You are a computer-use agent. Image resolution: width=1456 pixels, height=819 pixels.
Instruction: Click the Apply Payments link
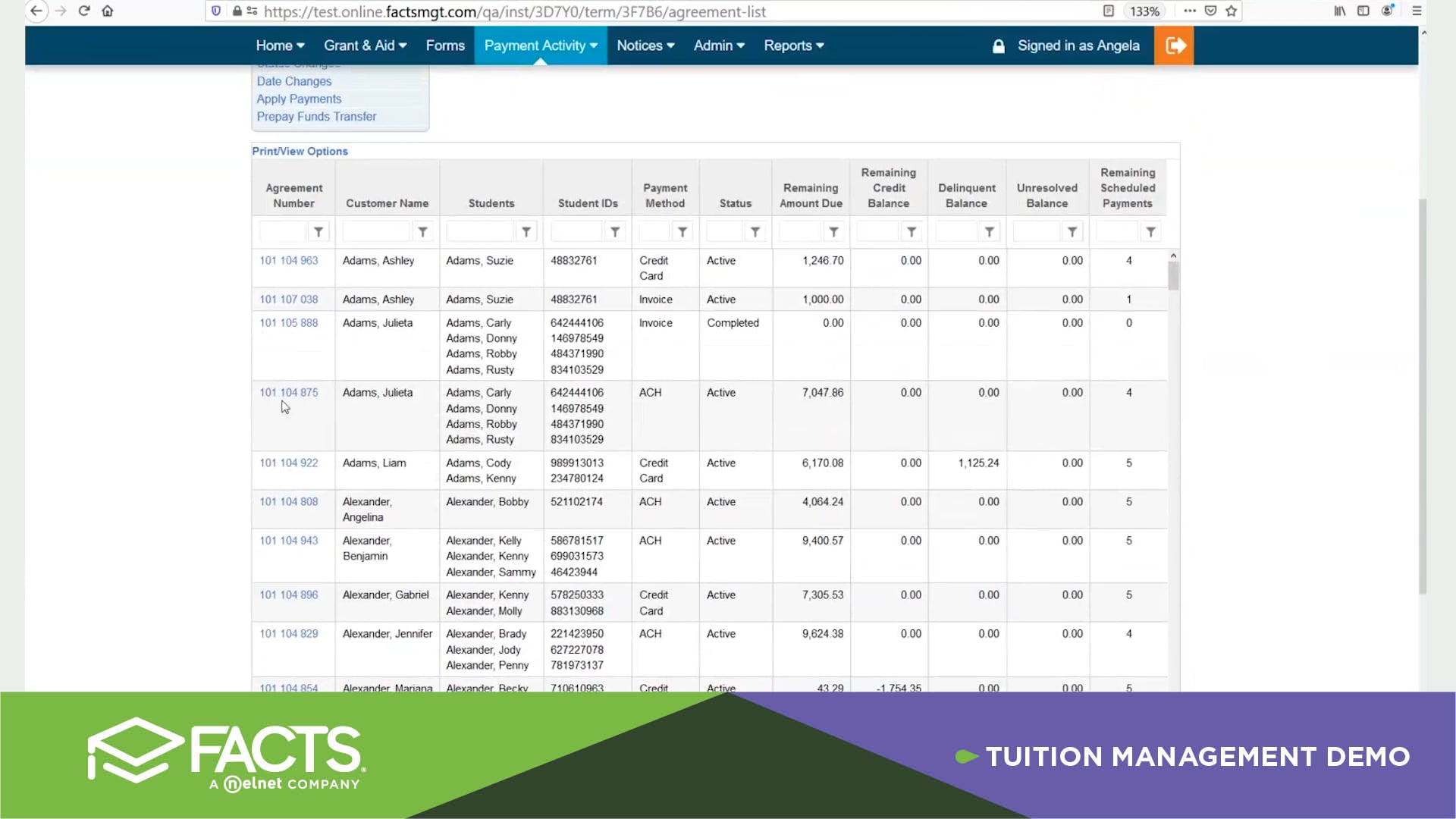pyautogui.click(x=299, y=99)
